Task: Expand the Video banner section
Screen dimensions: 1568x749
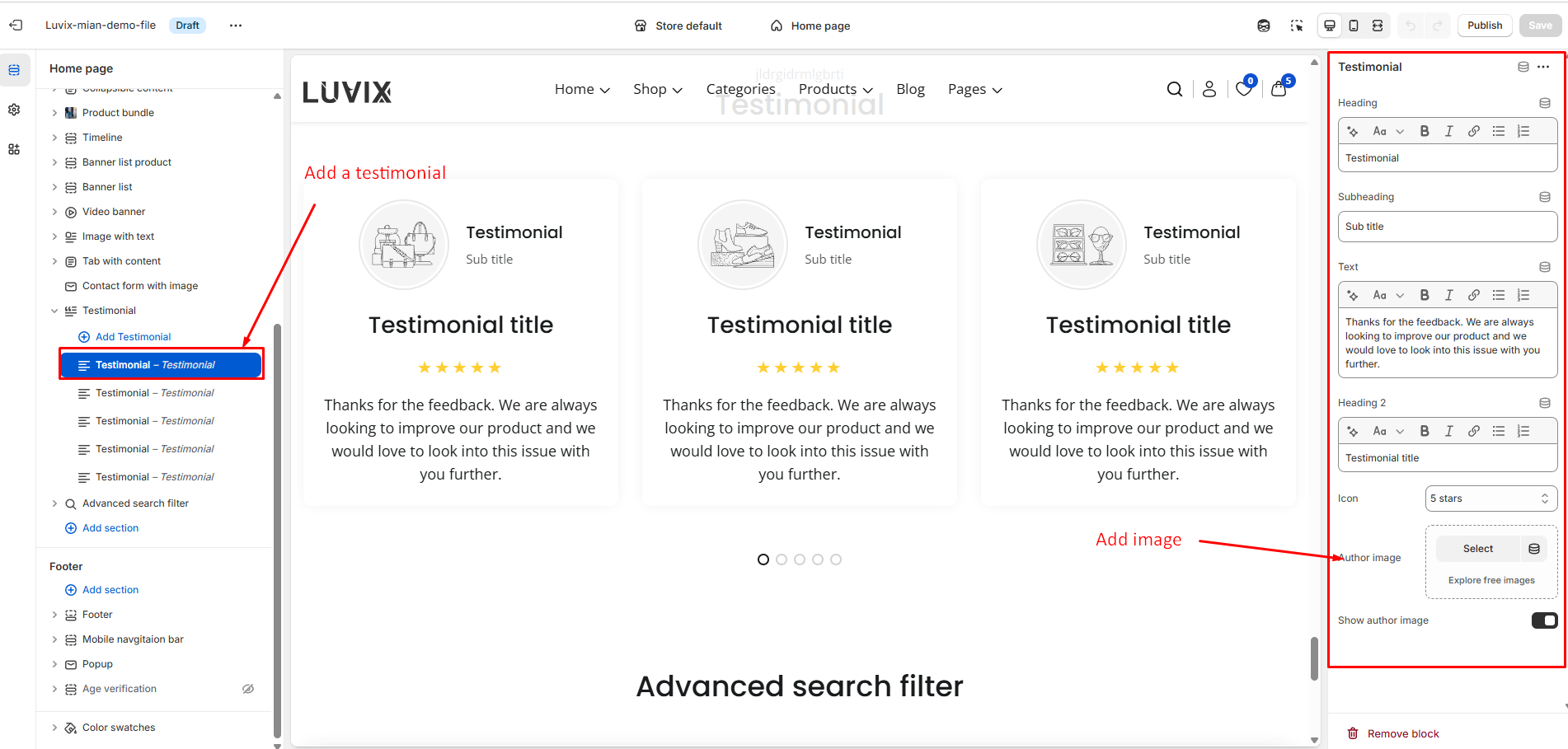Action: coord(54,212)
